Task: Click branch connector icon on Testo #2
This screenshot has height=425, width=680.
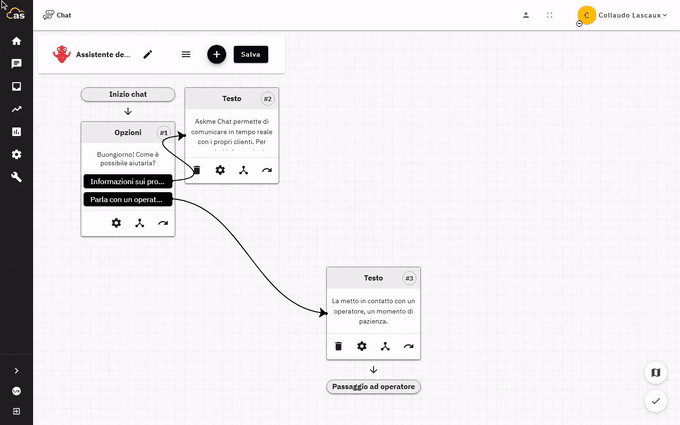Action: 244,170
